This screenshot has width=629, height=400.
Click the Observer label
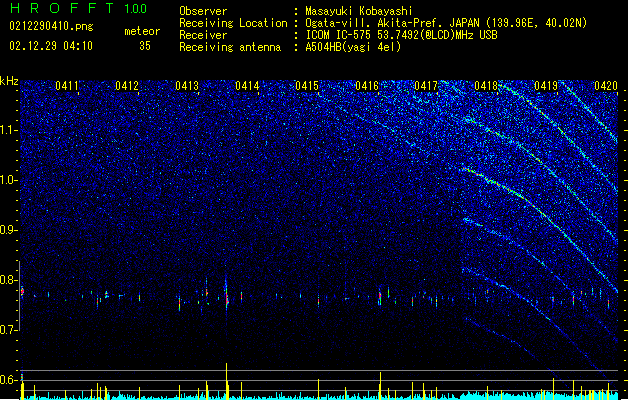pos(203,11)
